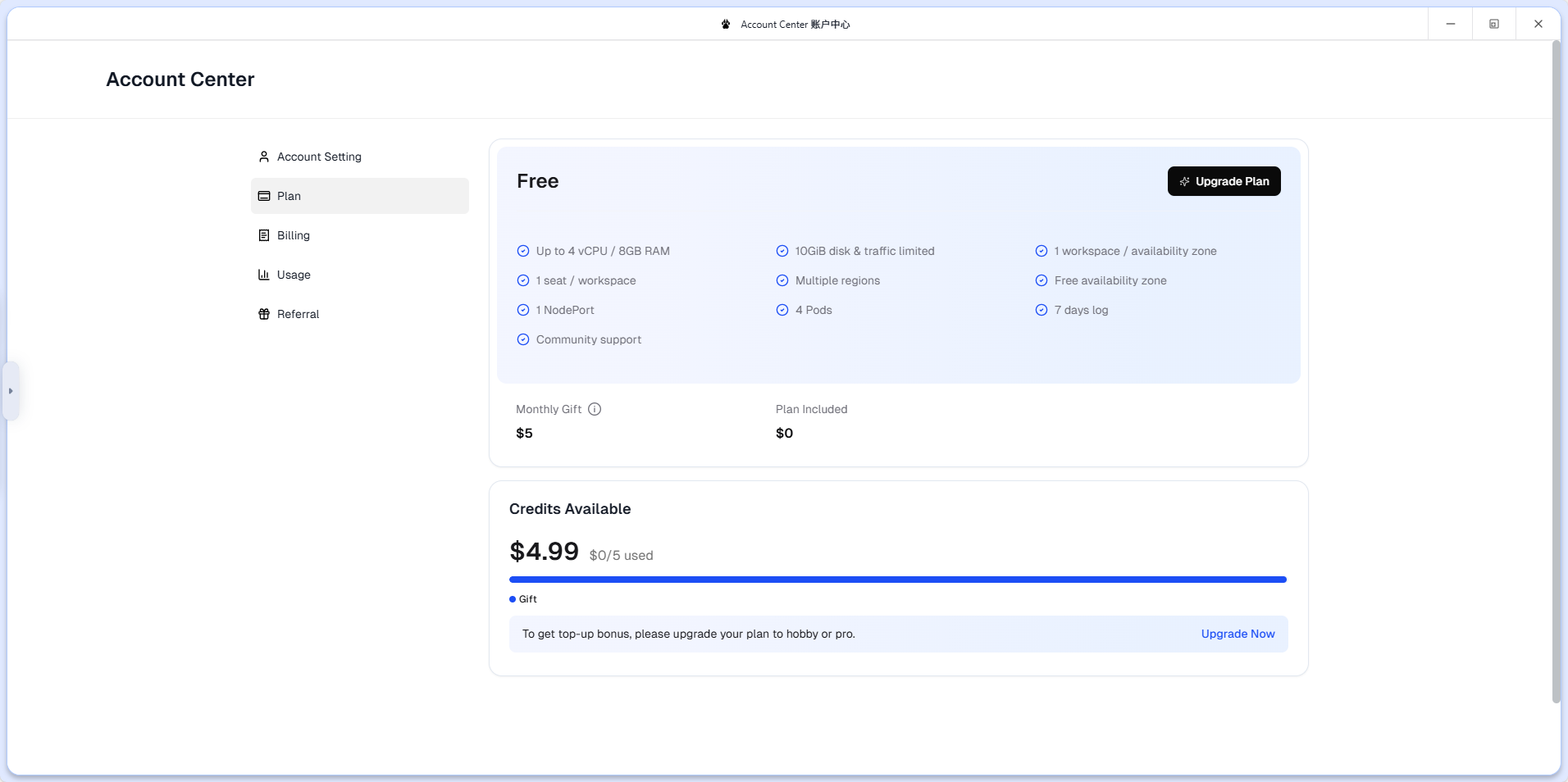Image resolution: width=1568 pixels, height=782 pixels.
Task: Click the Plan card icon in sidebar
Action: click(264, 196)
